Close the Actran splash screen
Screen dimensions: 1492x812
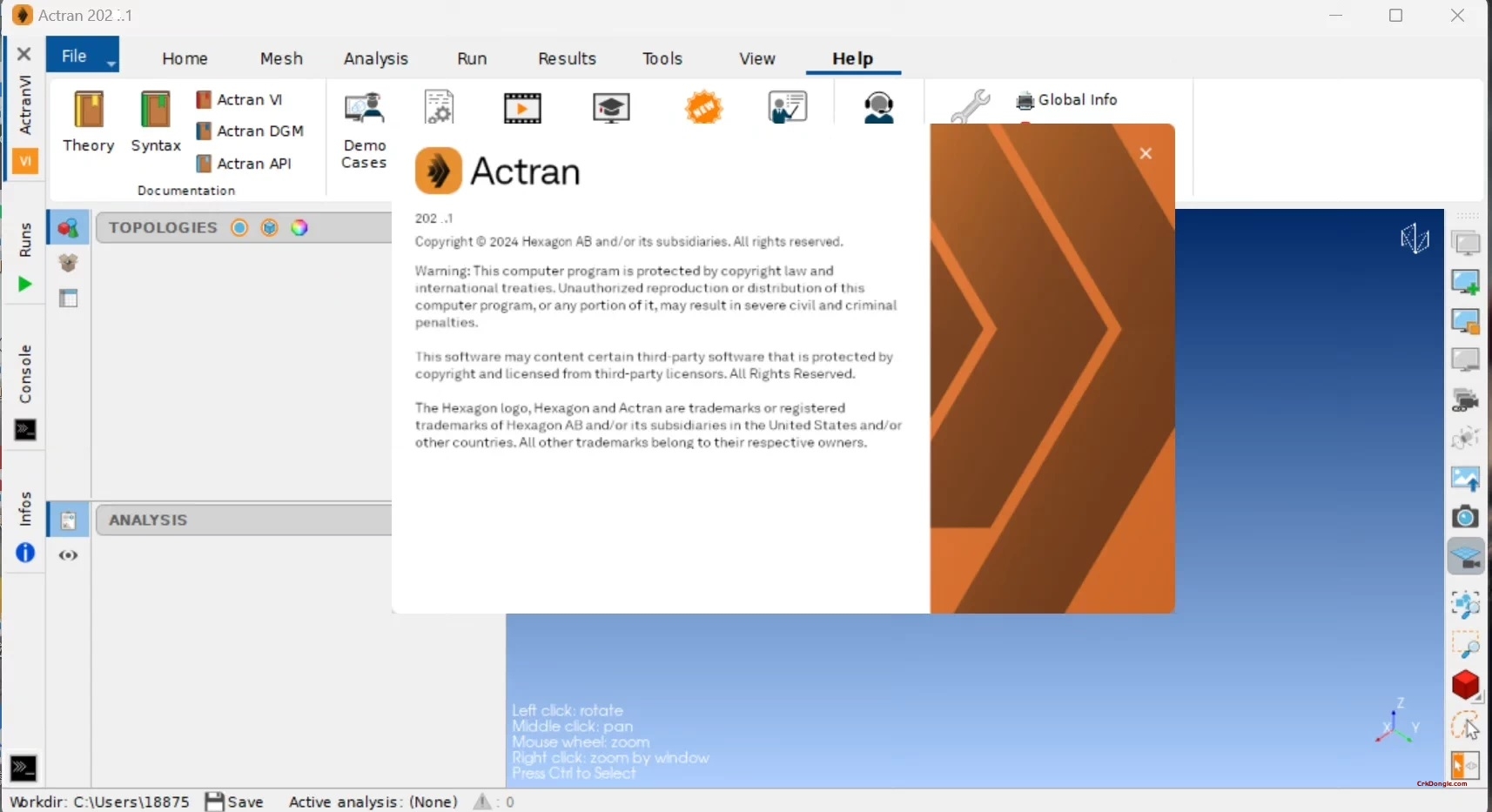pos(1145,153)
